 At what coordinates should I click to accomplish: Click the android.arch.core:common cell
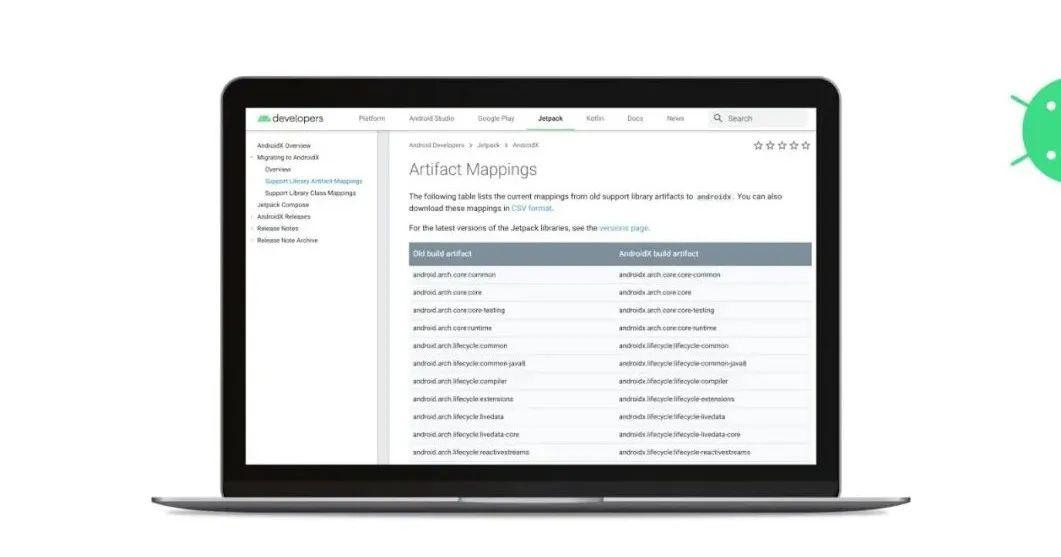tap(454, 275)
